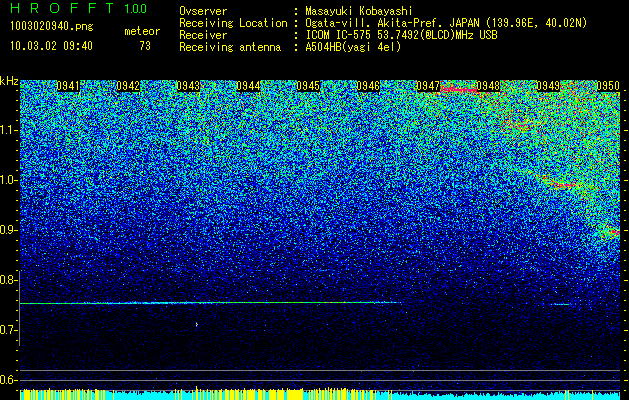Screen dimensions: 629x400
Task: Select the date stamp 10.03.02 09:40
Action: pos(51,46)
